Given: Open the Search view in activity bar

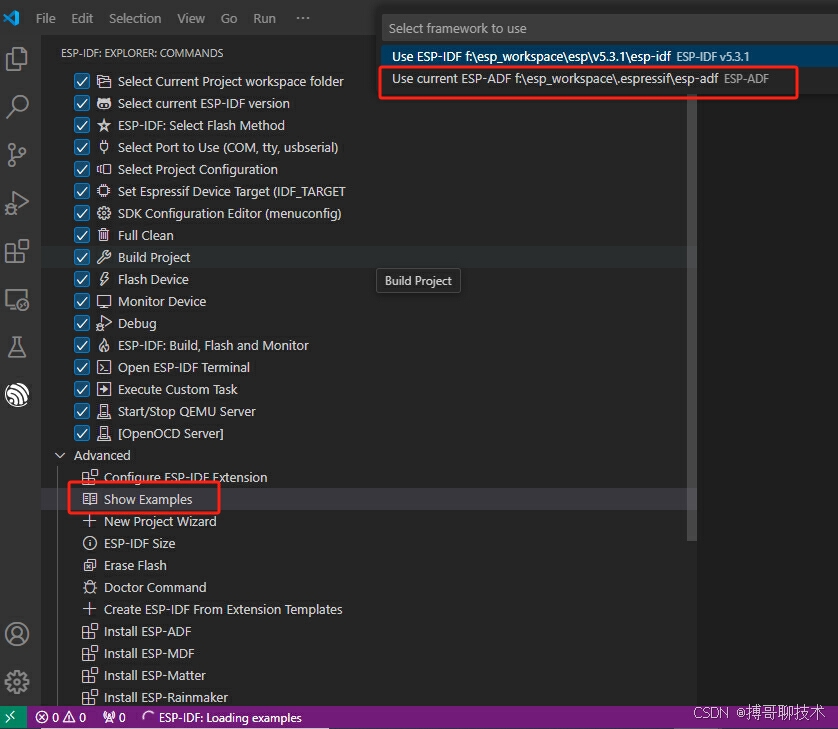Looking at the screenshot, I should point(17,107).
